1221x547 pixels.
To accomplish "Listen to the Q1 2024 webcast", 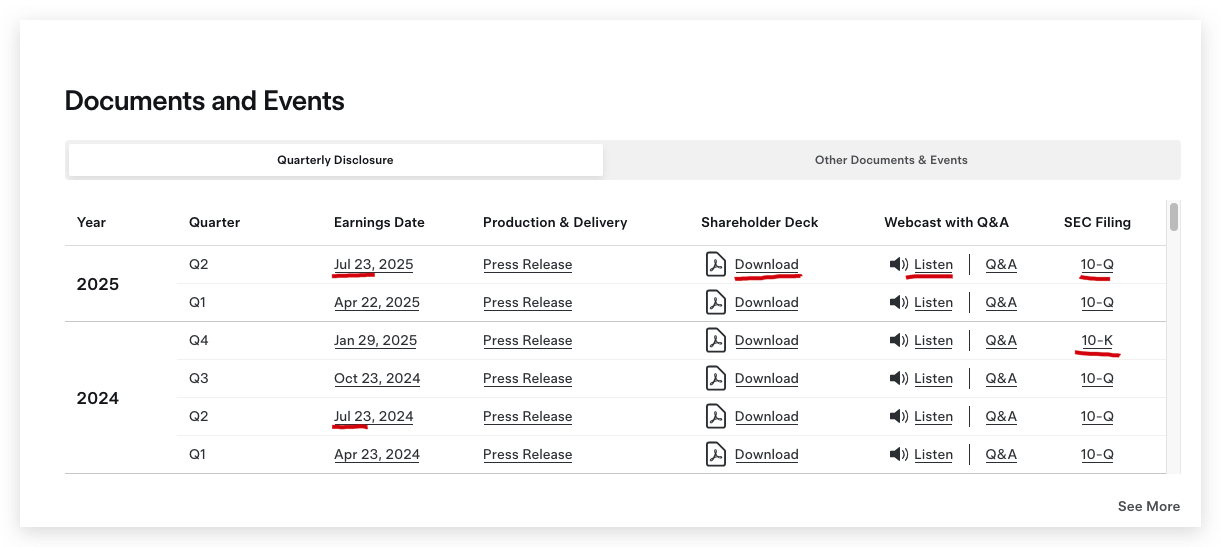I will [933, 455].
